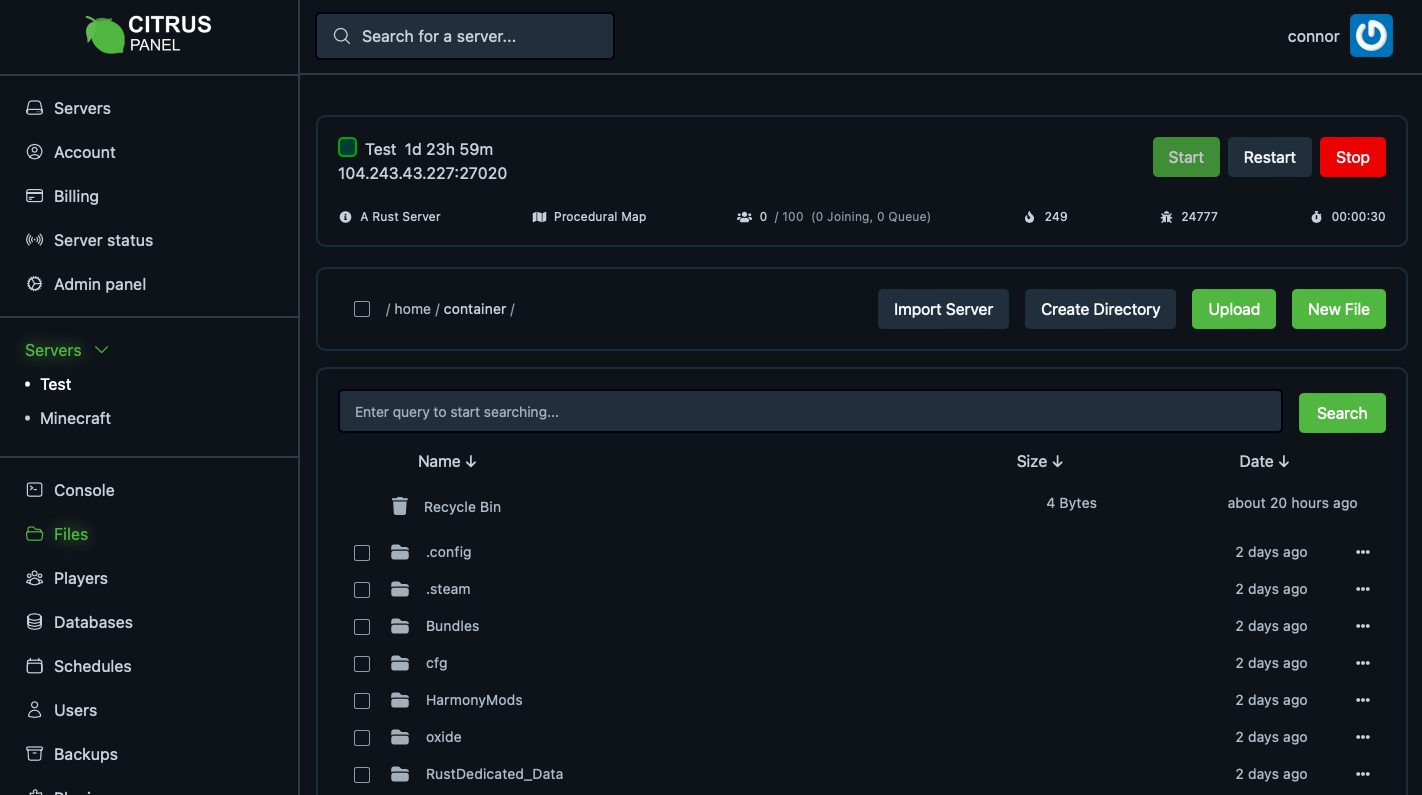Click the file search query field

pyautogui.click(x=810, y=411)
